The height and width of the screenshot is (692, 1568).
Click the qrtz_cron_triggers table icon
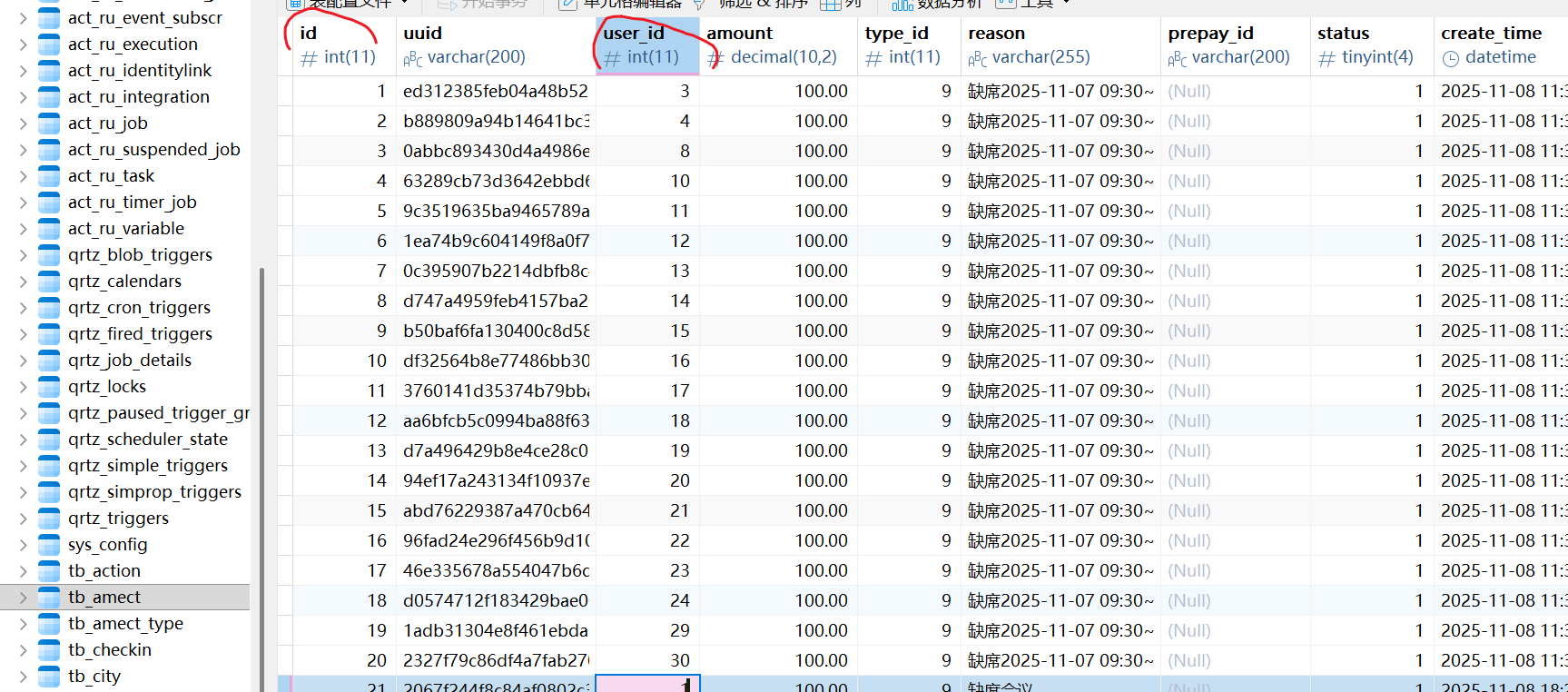click(x=50, y=308)
